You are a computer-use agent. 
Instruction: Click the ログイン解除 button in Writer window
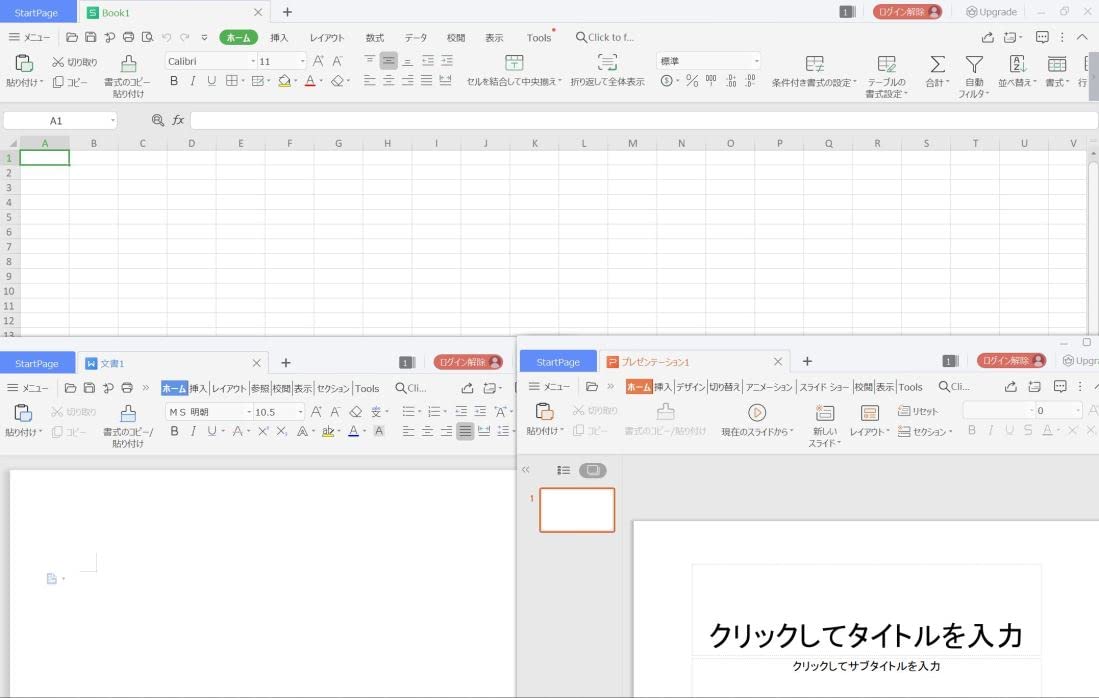[468, 362]
